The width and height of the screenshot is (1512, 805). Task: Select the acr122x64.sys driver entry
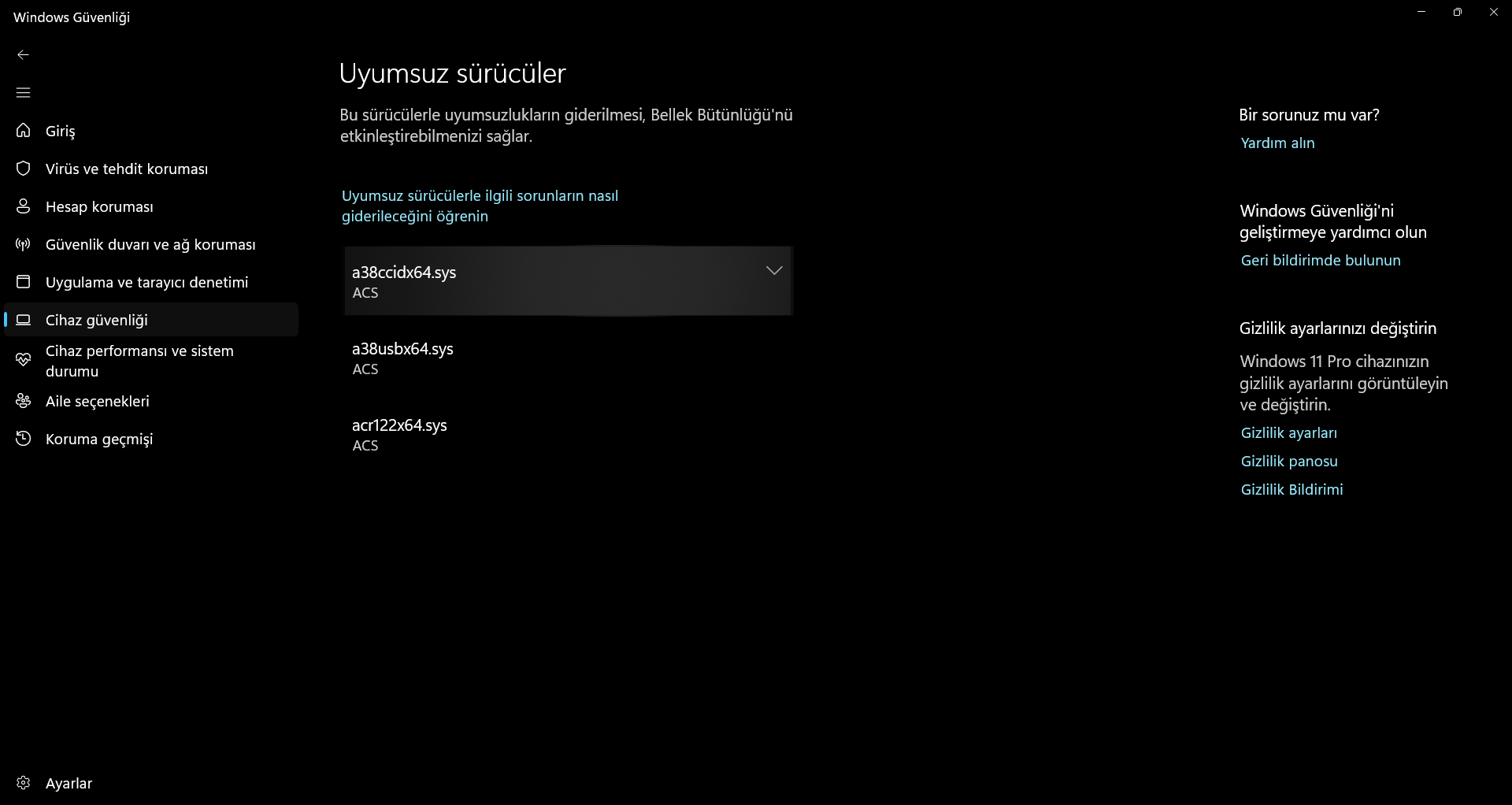pyautogui.click(x=568, y=434)
